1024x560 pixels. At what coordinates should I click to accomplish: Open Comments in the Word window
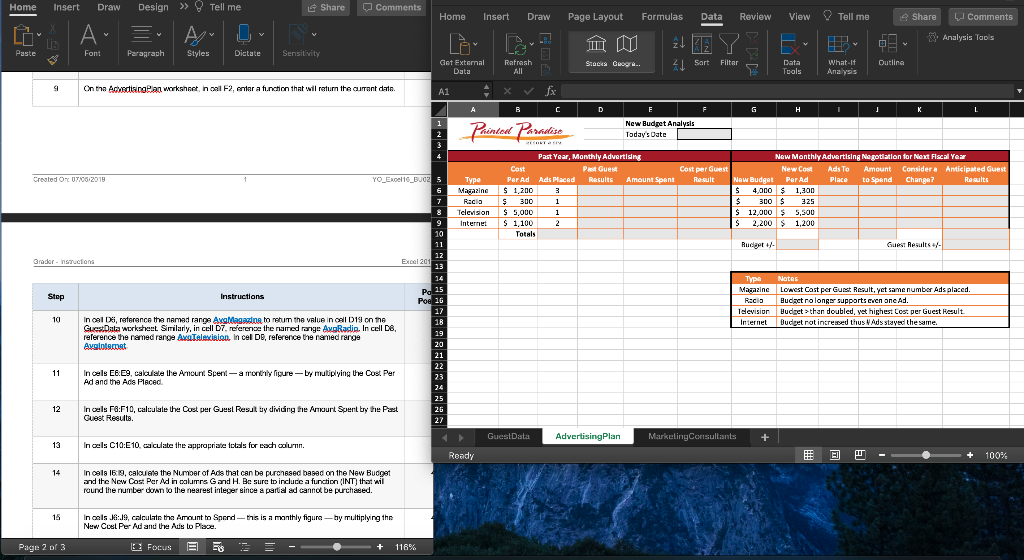pyautogui.click(x=391, y=8)
